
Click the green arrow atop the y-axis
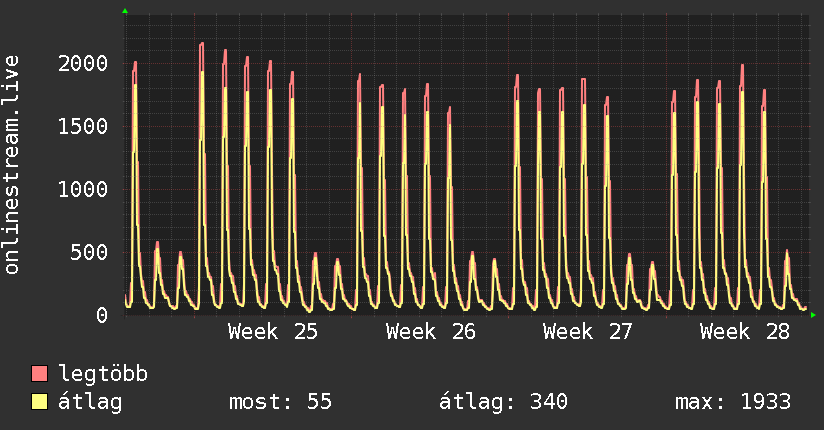point(125,11)
